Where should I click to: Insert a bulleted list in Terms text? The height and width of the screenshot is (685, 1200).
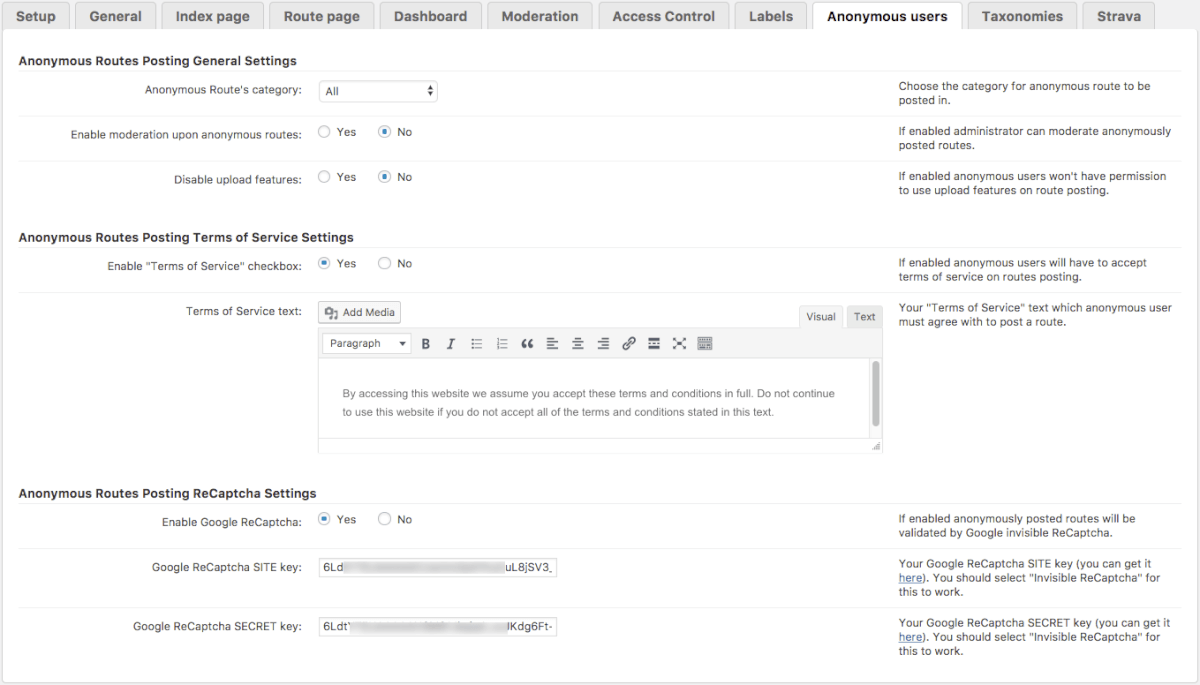tap(477, 344)
